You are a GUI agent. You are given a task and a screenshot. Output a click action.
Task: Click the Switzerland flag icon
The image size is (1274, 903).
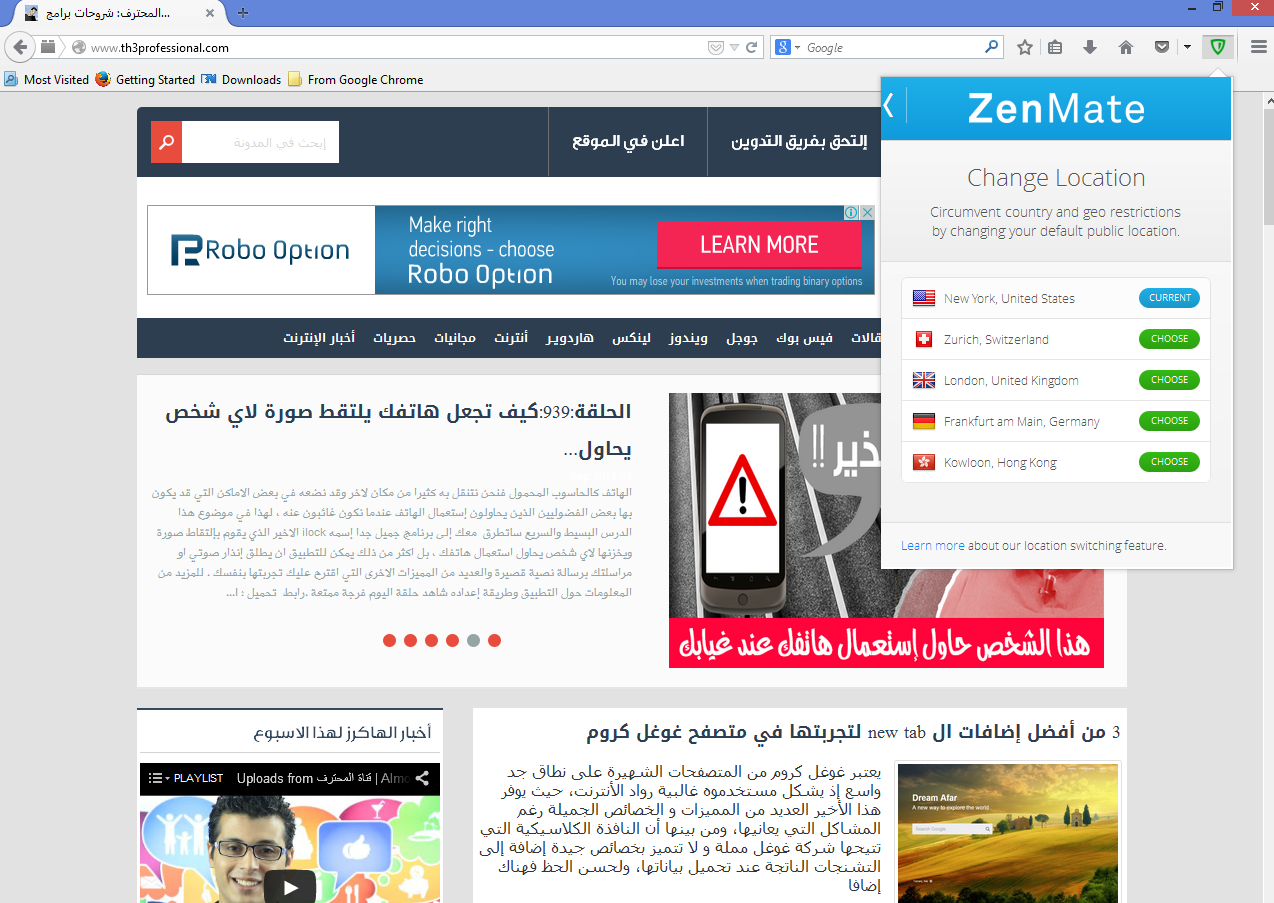pyautogui.click(x=923, y=339)
